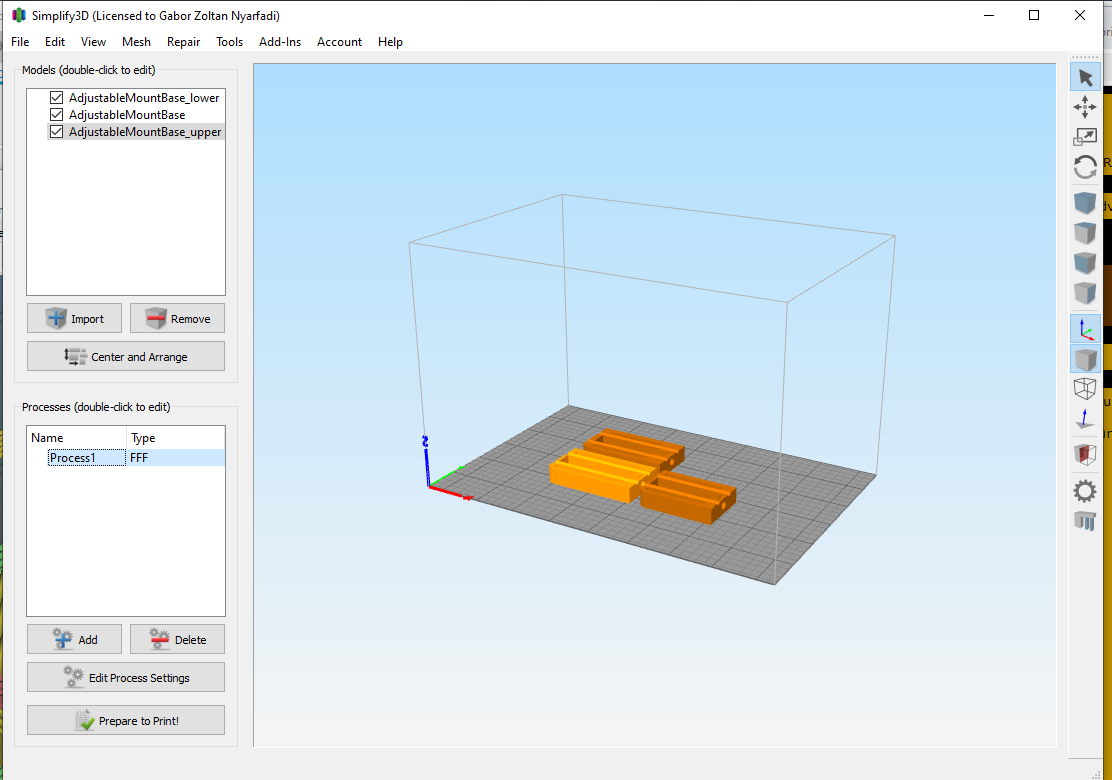Open the Mesh menu
This screenshot has width=1112, height=780.
[136, 42]
